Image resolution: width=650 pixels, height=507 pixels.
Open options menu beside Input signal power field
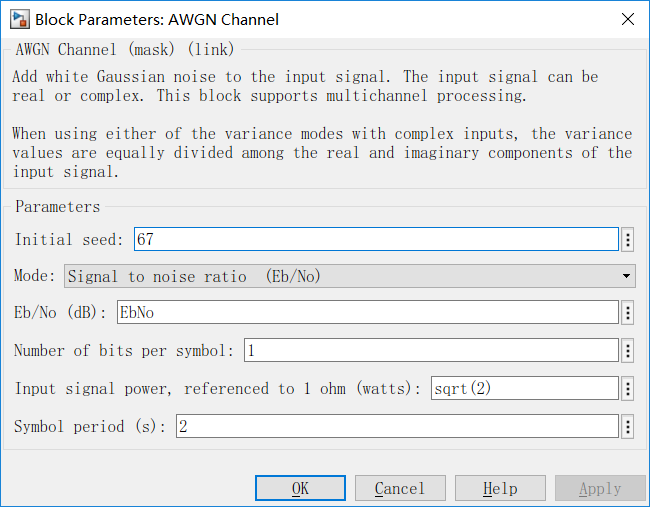(628, 389)
